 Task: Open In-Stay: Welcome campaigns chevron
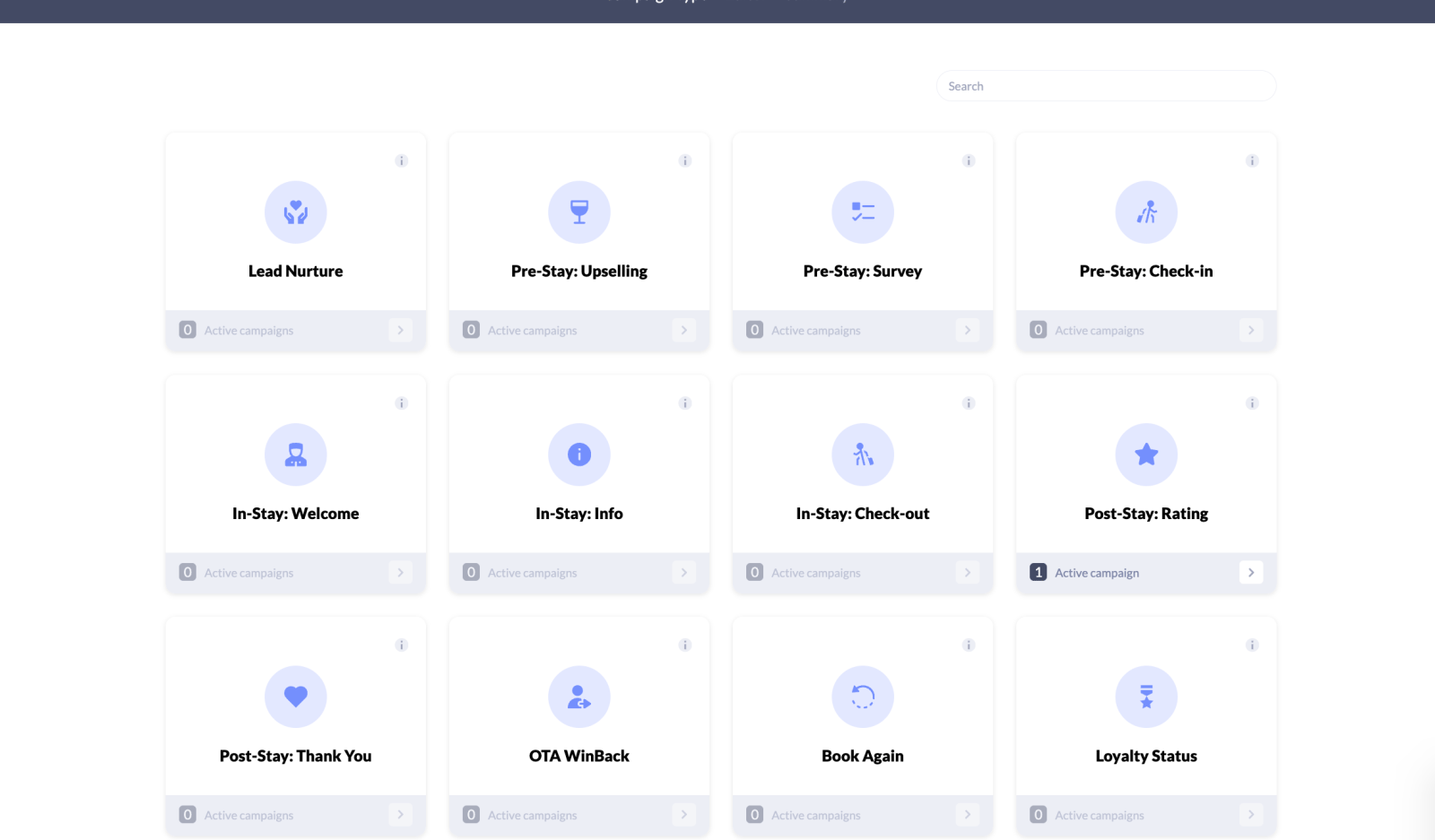[x=401, y=572]
